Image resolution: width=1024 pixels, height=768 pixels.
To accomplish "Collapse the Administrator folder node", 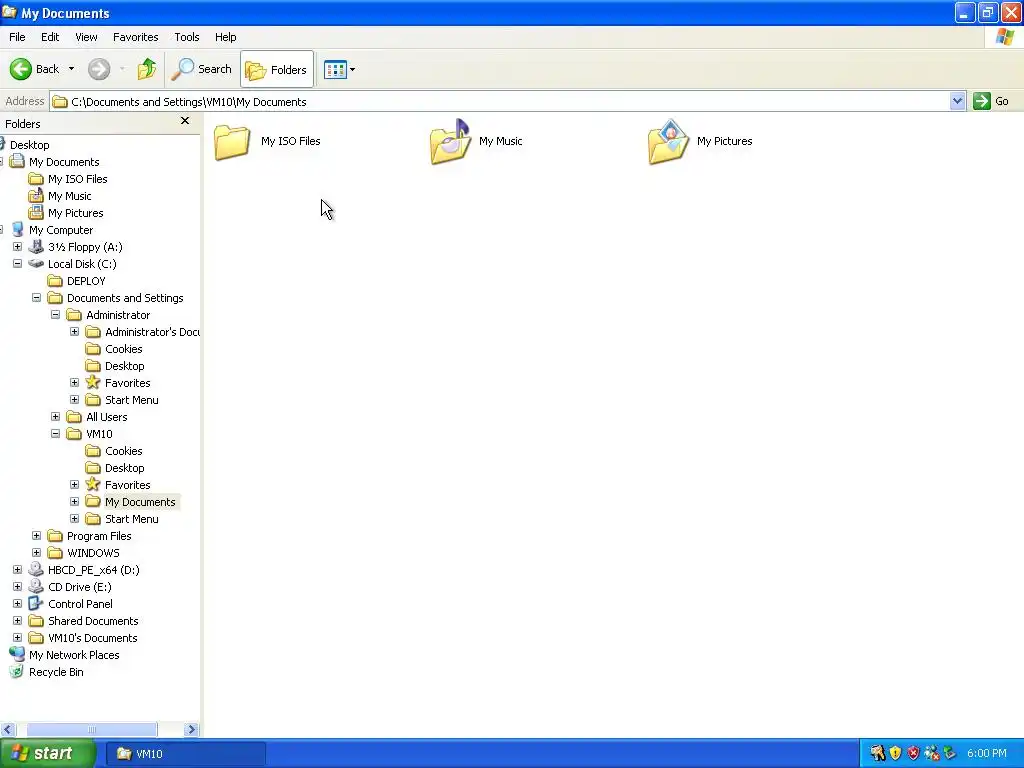I will tap(56, 315).
